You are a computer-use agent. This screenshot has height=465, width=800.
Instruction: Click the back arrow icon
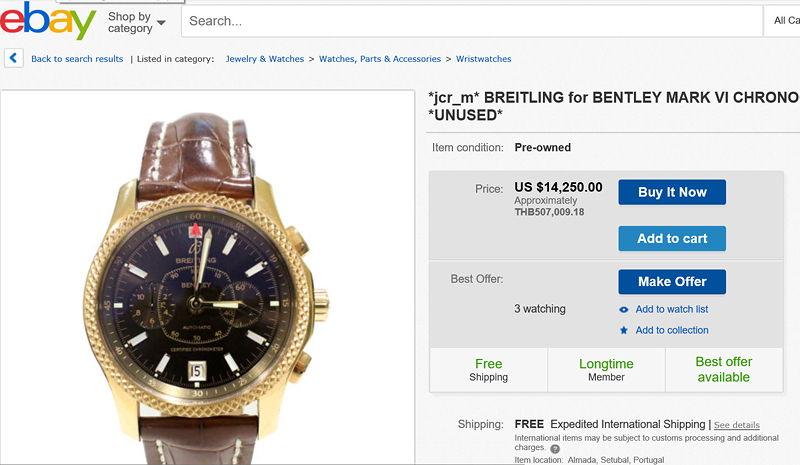[14, 59]
